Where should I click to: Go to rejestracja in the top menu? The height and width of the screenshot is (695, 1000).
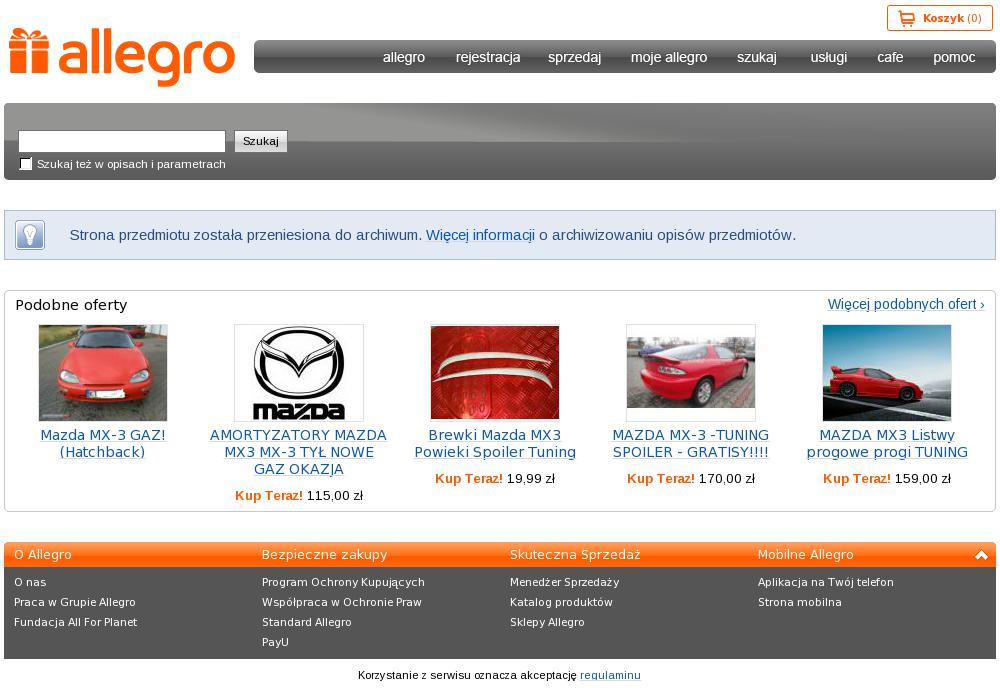pyautogui.click(x=488, y=57)
